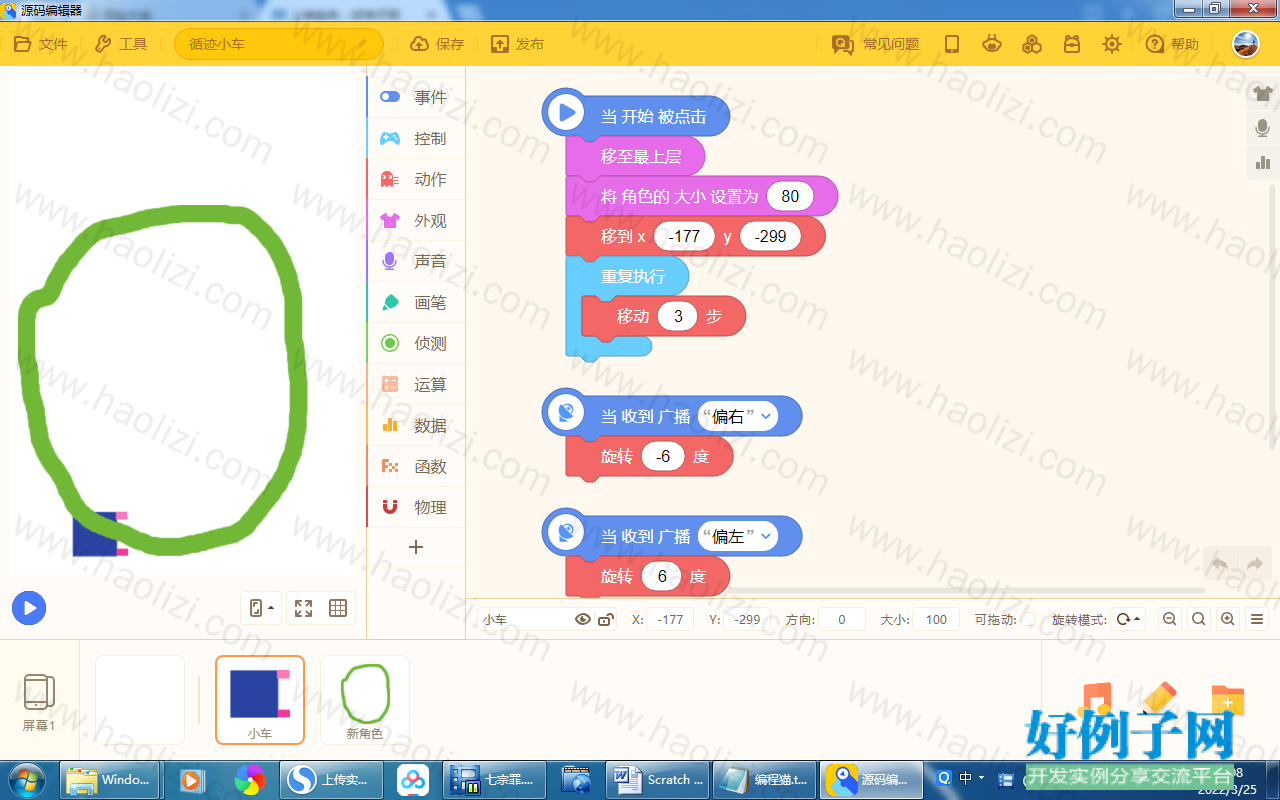Select the 声音 block category
1280x800 pixels.
416,261
